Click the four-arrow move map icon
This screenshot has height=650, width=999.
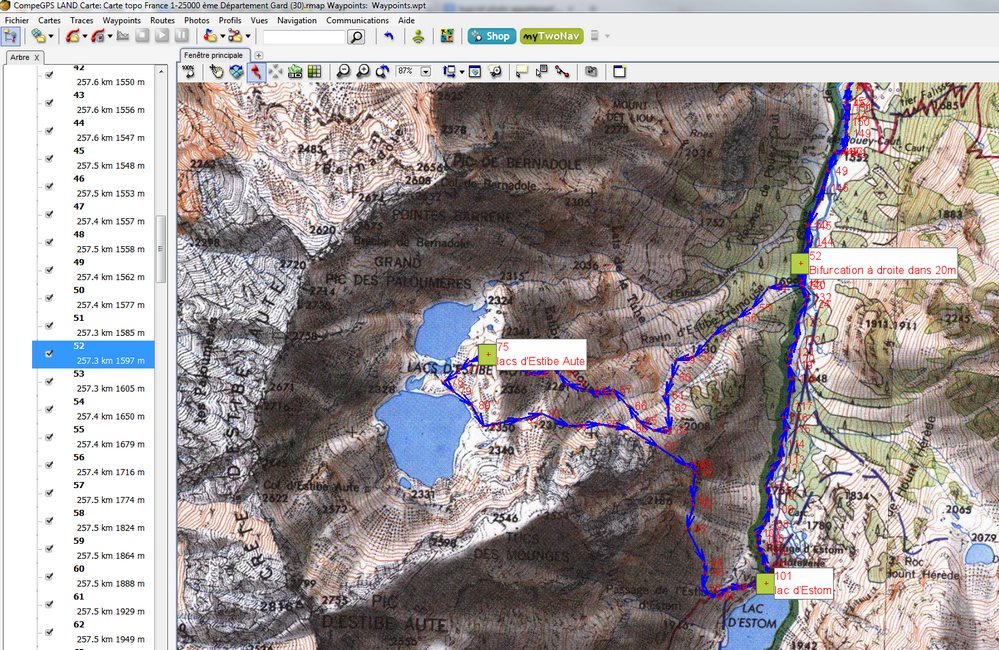click(275, 71)
